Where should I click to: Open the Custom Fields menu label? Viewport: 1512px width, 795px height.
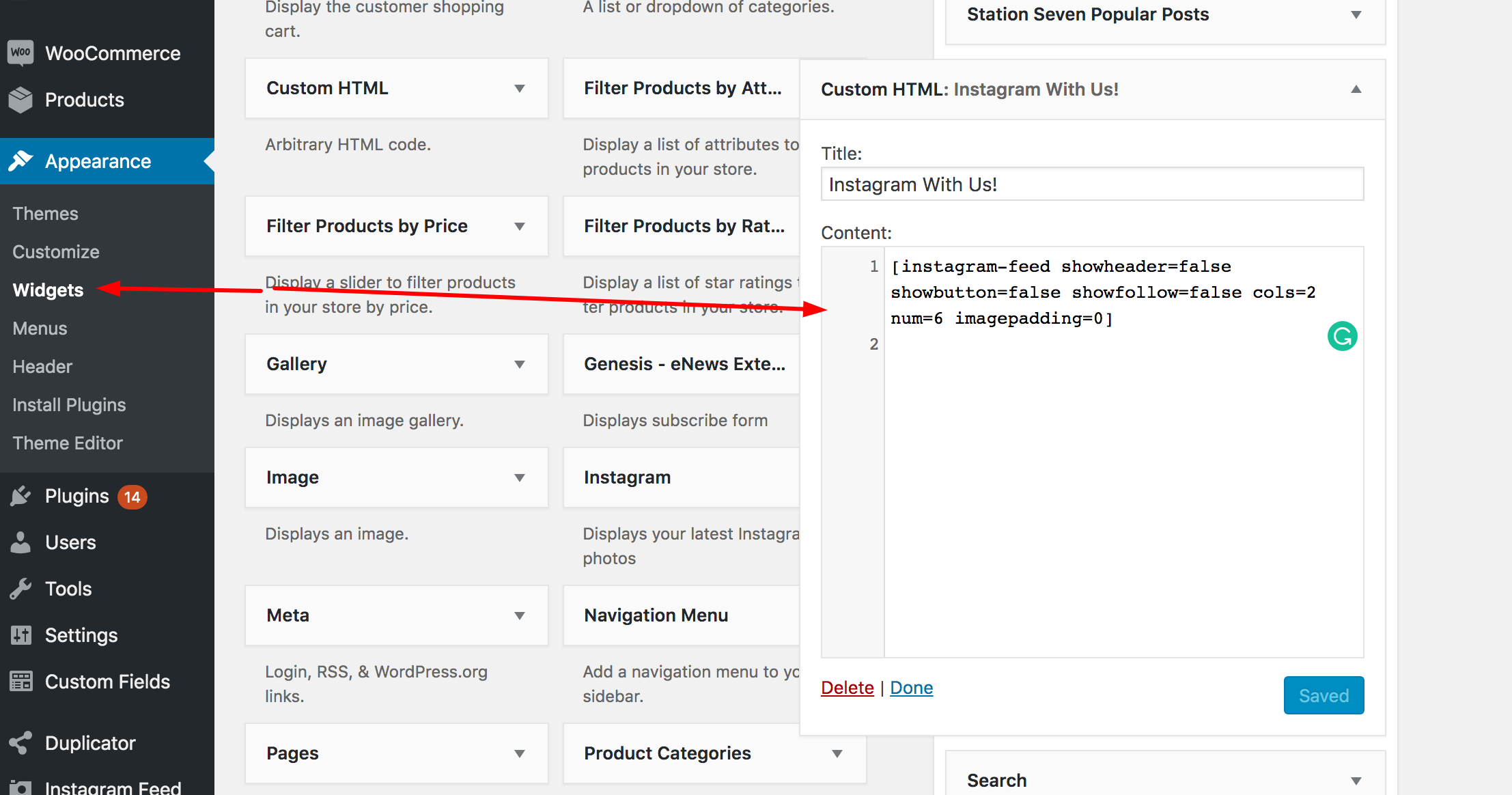tap(107, 682)
